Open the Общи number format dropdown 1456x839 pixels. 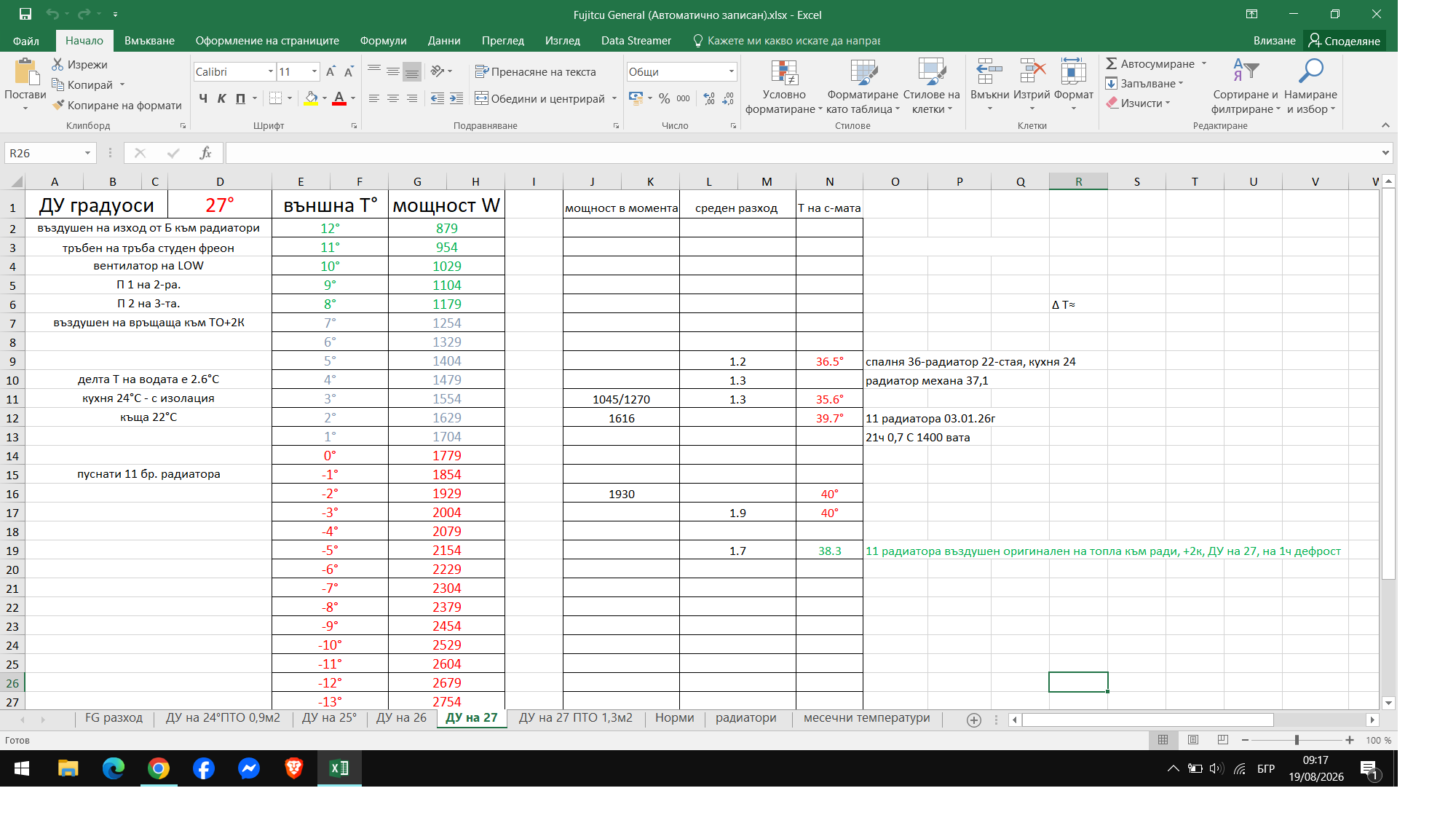(731, 71)
